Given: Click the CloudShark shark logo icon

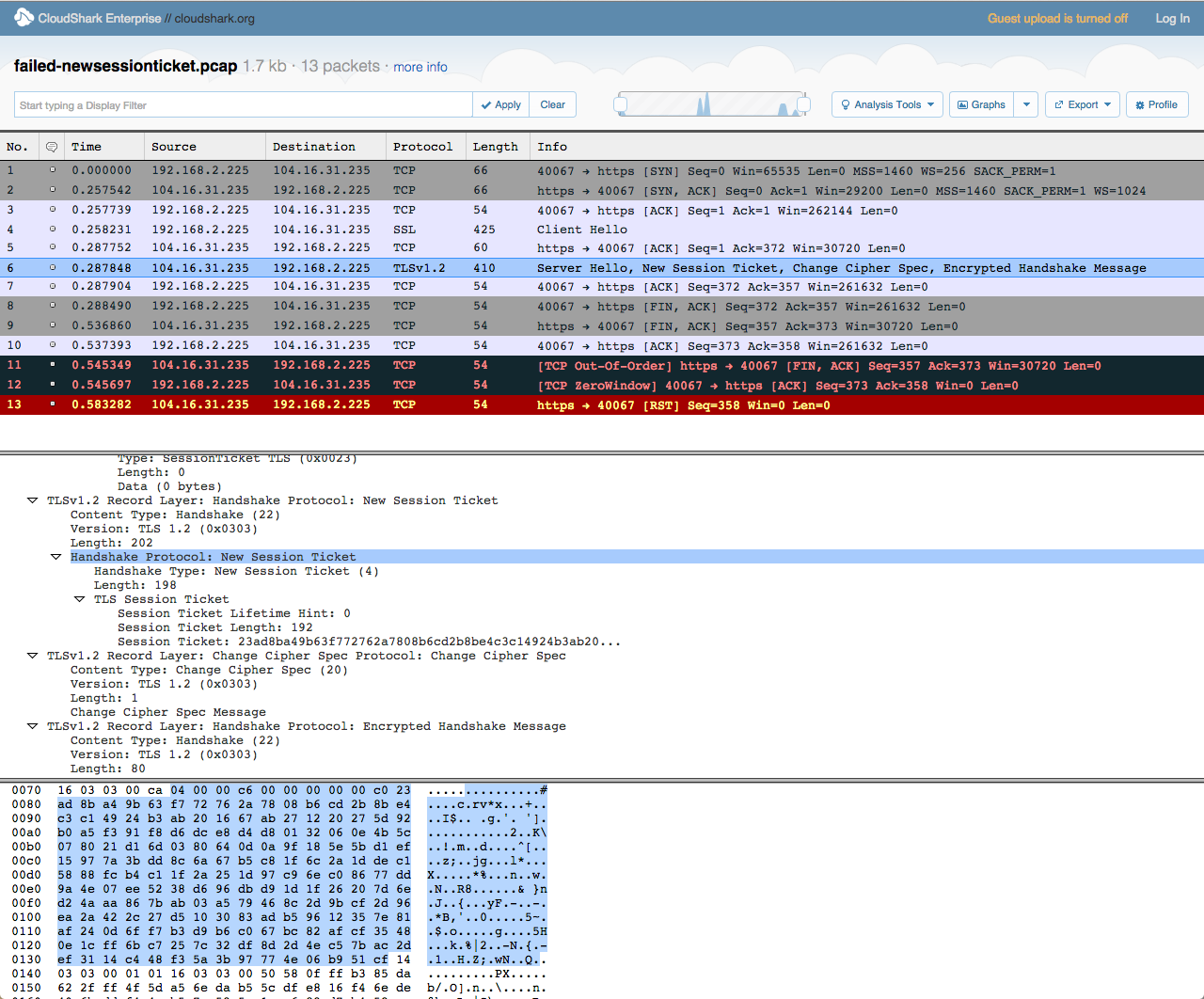Looking at the screenshot, I should [24, 18].
